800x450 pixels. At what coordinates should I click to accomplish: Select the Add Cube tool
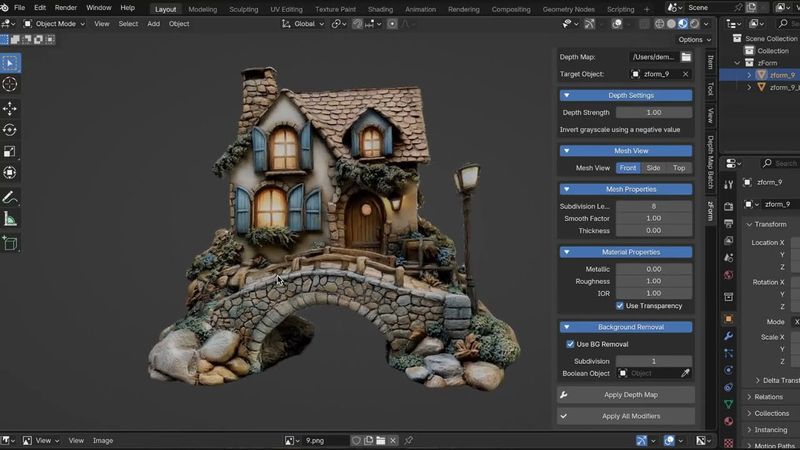point(10,243)
